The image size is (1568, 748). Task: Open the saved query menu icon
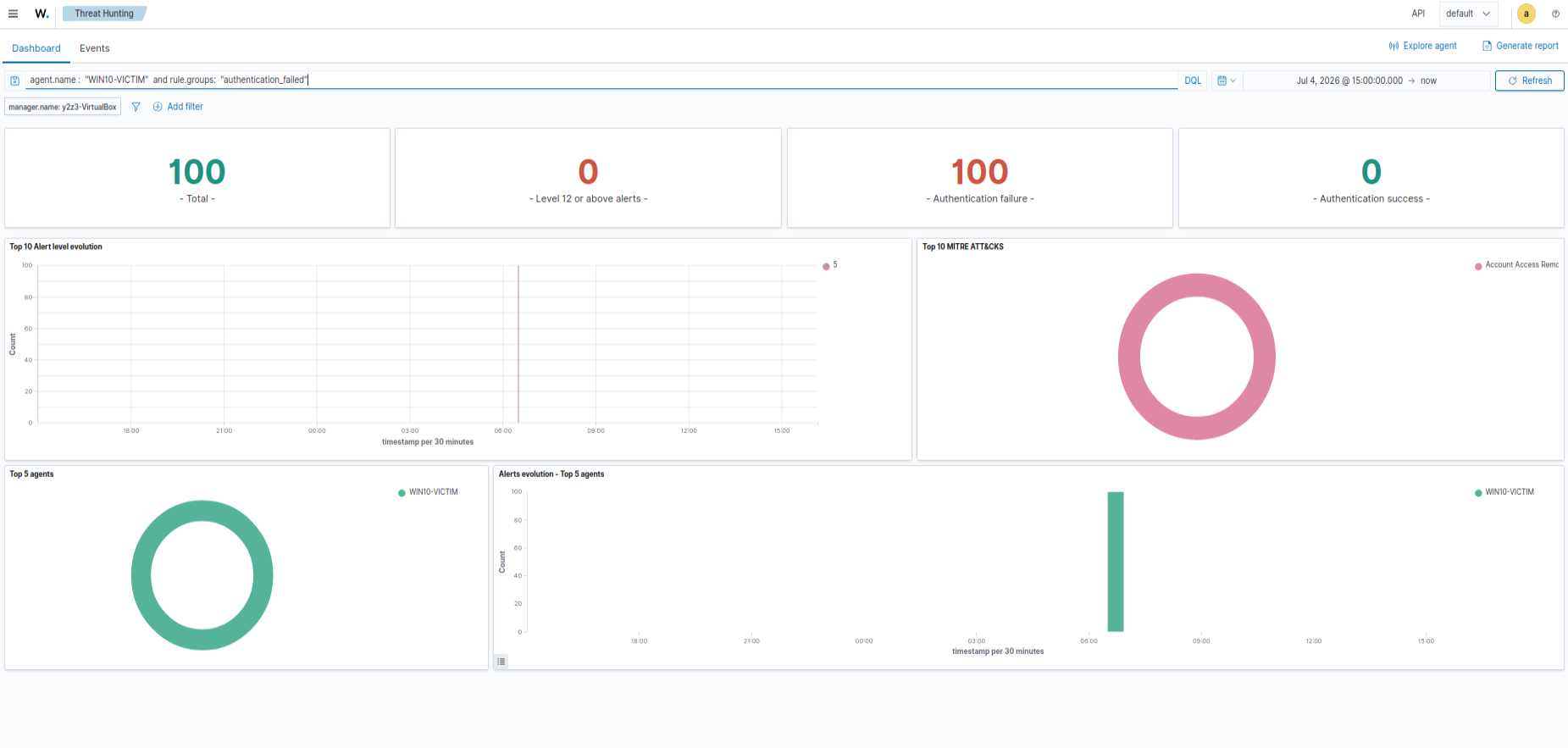point(14,80)
